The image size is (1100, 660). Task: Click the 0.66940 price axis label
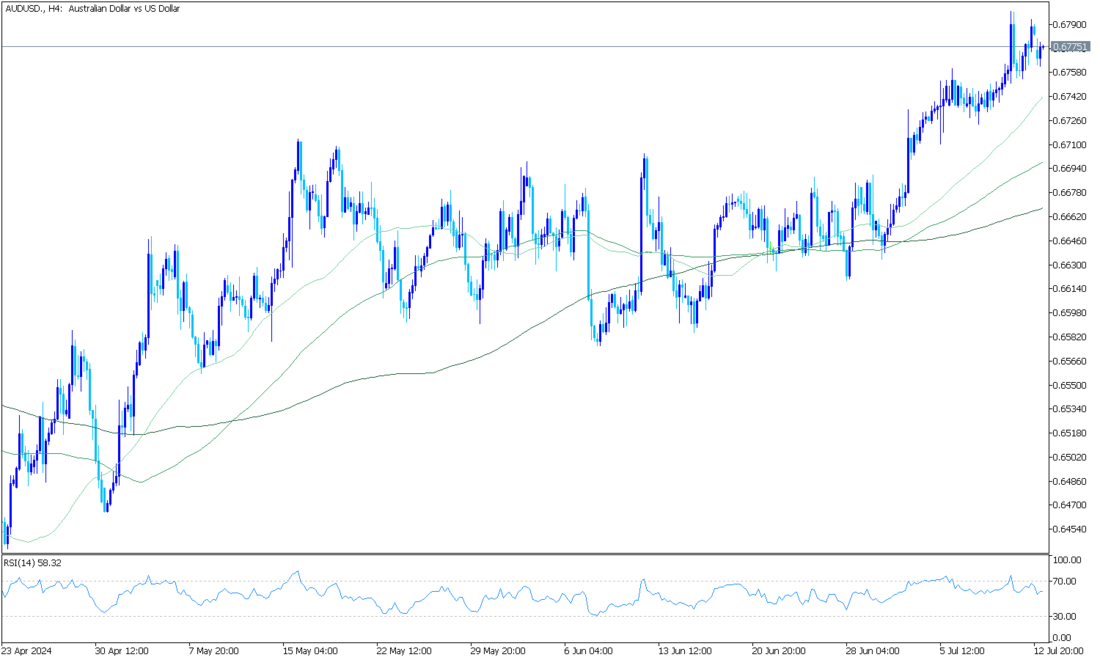1070,168
